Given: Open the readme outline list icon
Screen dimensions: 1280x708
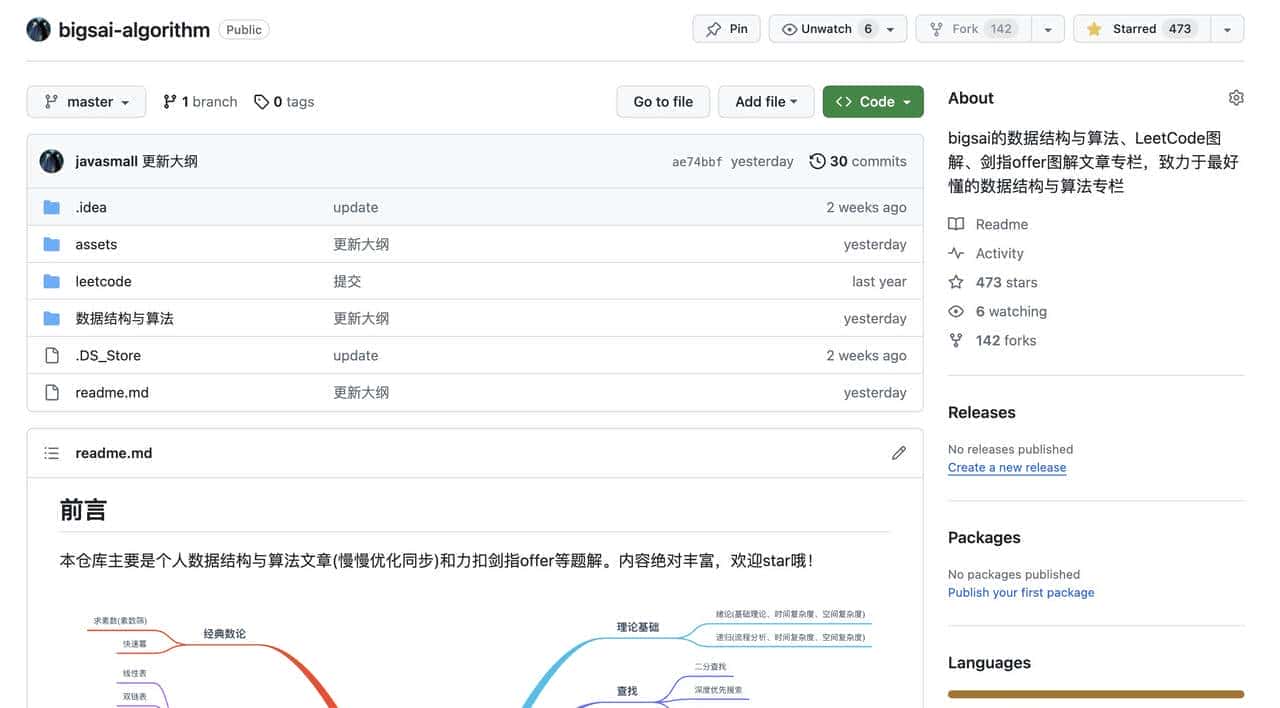Looking at the screenshot, I should click(52, 453).
